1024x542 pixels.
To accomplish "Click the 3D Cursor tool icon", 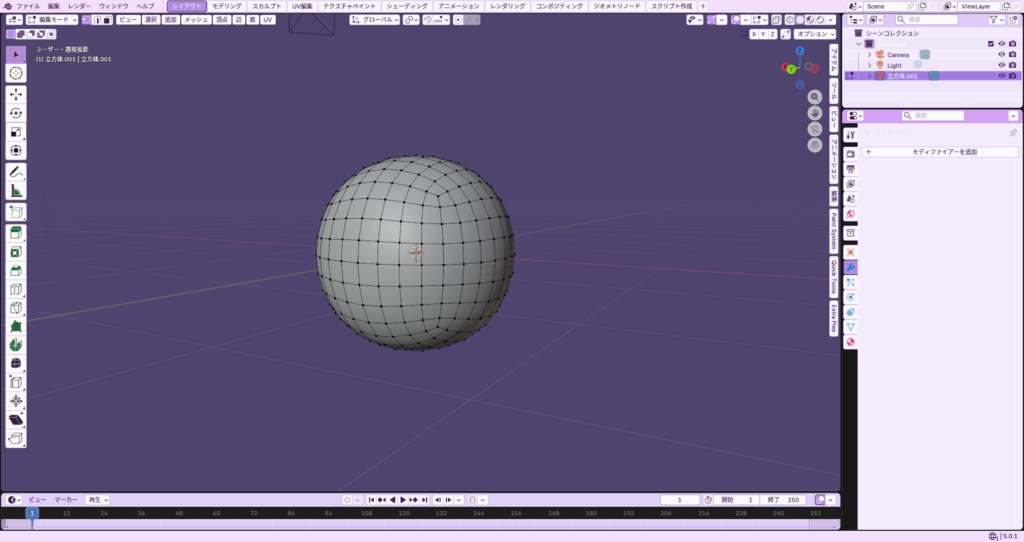I will point(16,73).
